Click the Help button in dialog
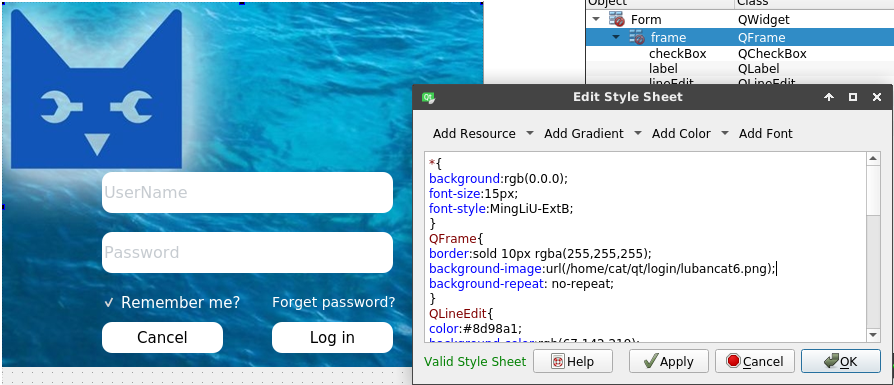 573,361
